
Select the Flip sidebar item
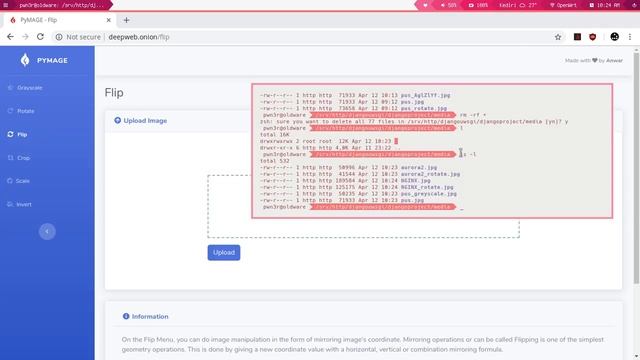[17, 134]
